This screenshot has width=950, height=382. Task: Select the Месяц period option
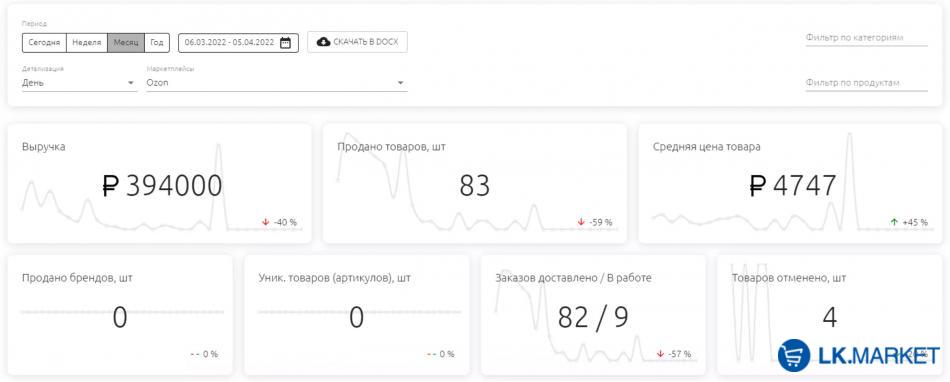pos(126,42)
